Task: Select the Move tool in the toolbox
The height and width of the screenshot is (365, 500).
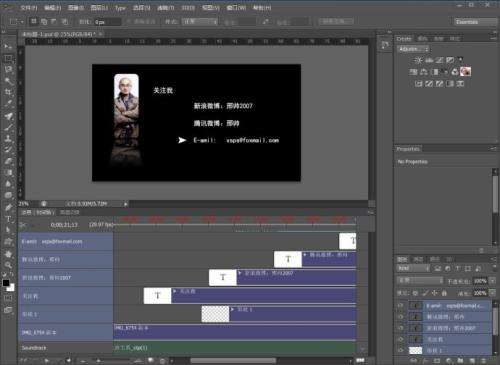Action: pyautogui.click(x=7, y=46)
